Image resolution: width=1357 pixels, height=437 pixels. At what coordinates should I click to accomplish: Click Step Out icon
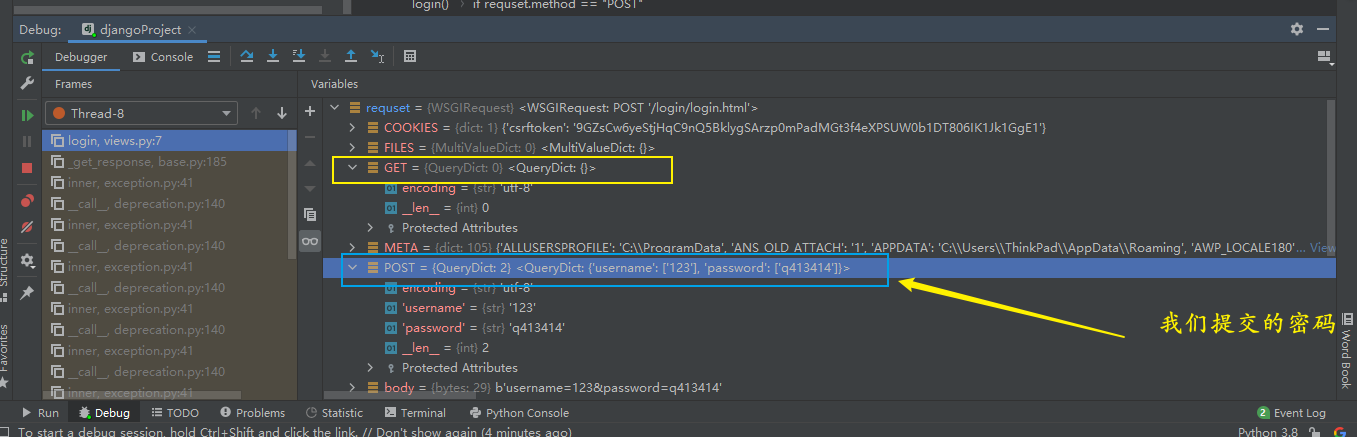350,57
